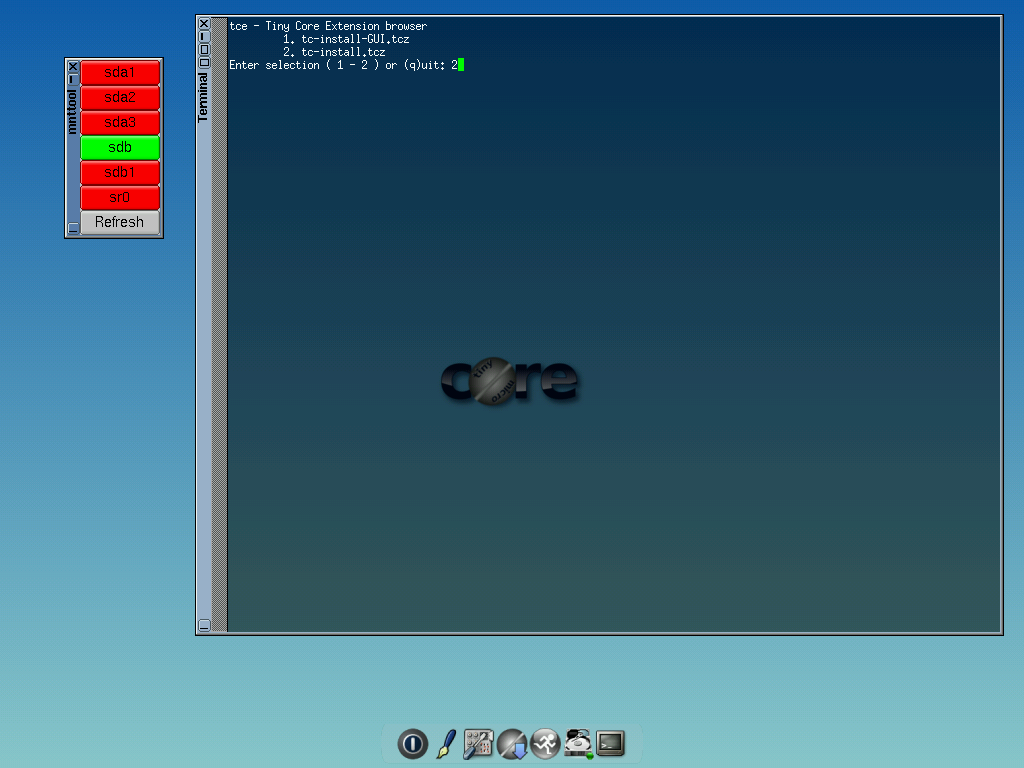Open the Apps extension browser dock icon
This screenshot has width=1024, height=768.
tap(512, 744)
